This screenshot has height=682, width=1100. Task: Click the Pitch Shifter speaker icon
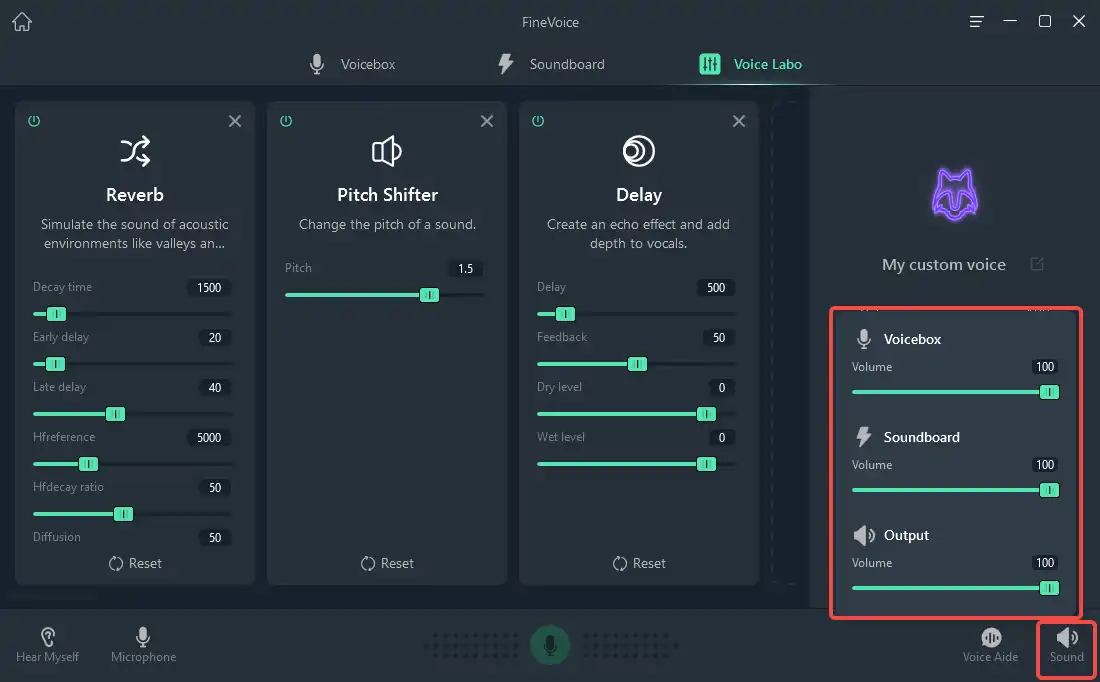click(387, 151)
